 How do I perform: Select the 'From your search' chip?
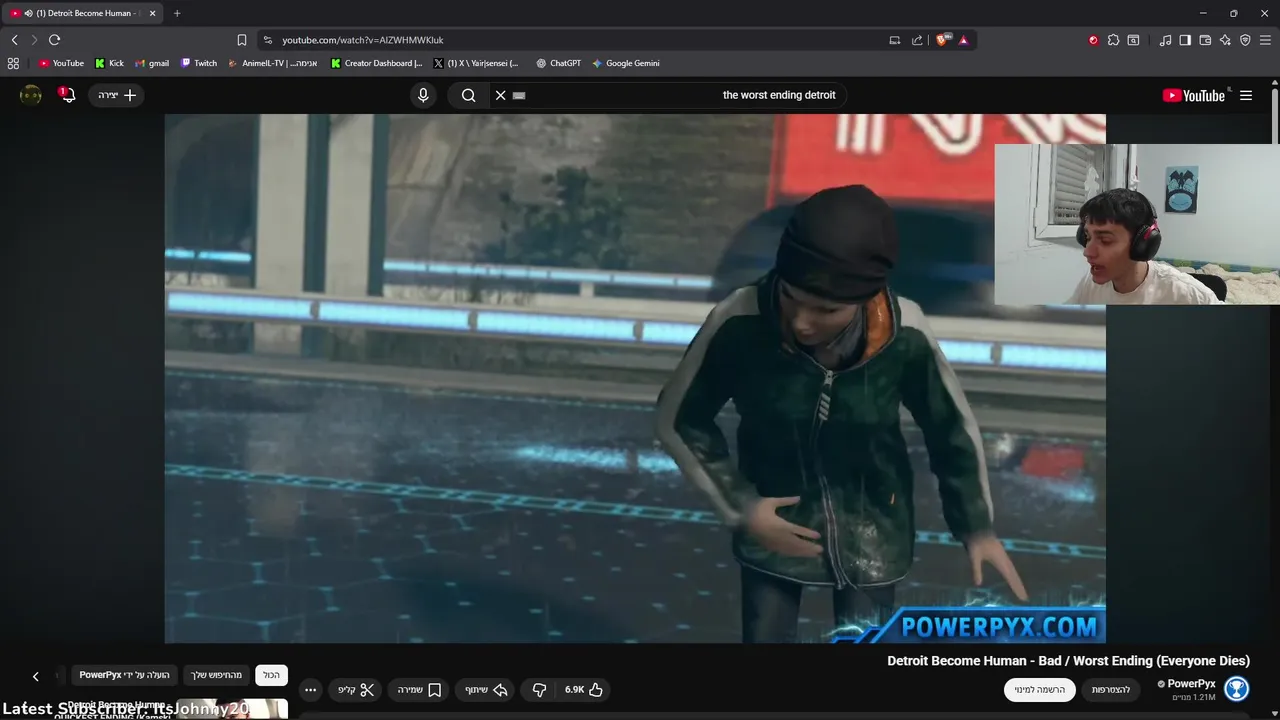click(x=217, y=676)
